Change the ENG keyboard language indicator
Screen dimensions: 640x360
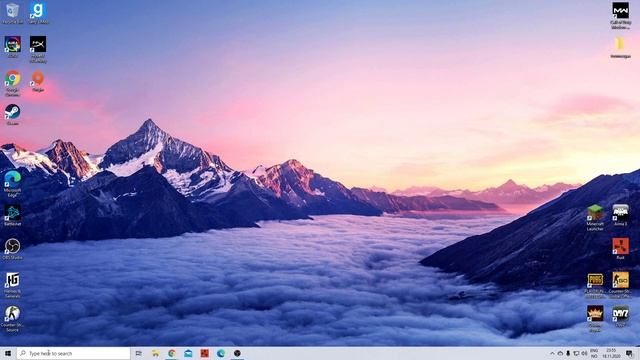594,353
